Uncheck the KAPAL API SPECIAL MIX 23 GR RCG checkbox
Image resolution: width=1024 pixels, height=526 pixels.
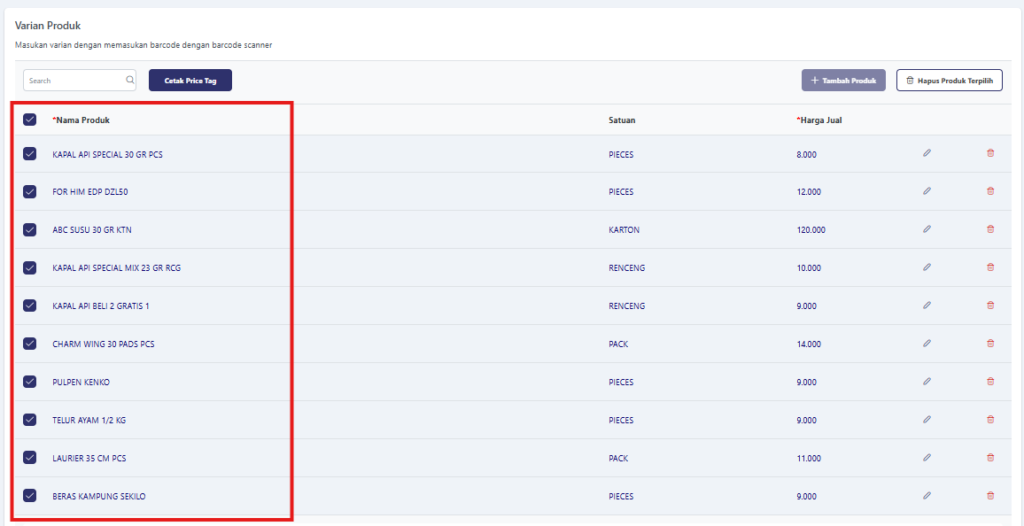click(x=30, y=268)
